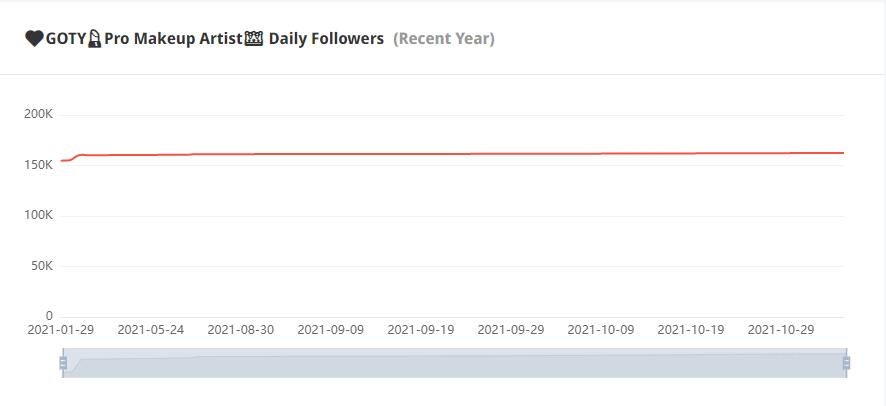Select the 2021-01-29 date on x-axis
The height and width of the screenshot is (406, 886).
pyautogui.click(x=61, y=329)
